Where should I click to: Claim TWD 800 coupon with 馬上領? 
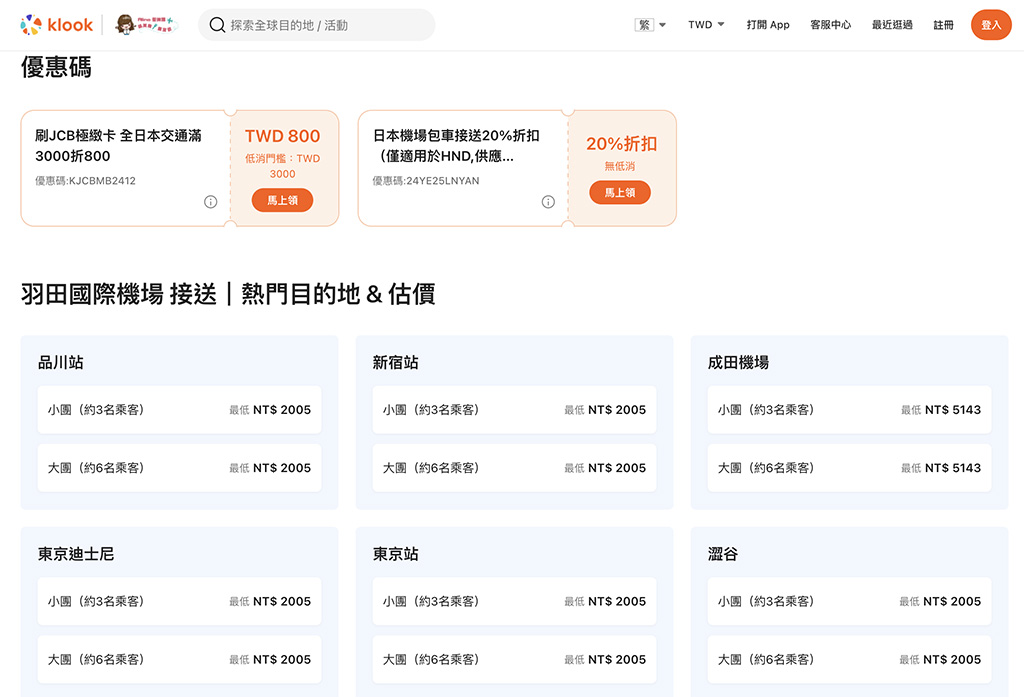[282, 200]
